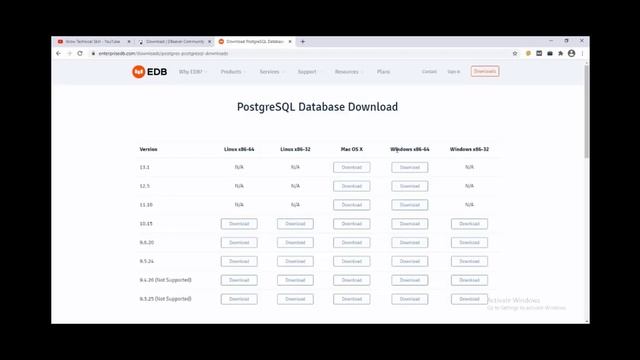
Task: Download version 9.6.20 for Windows x86-32
Action: tap(469, 242)
